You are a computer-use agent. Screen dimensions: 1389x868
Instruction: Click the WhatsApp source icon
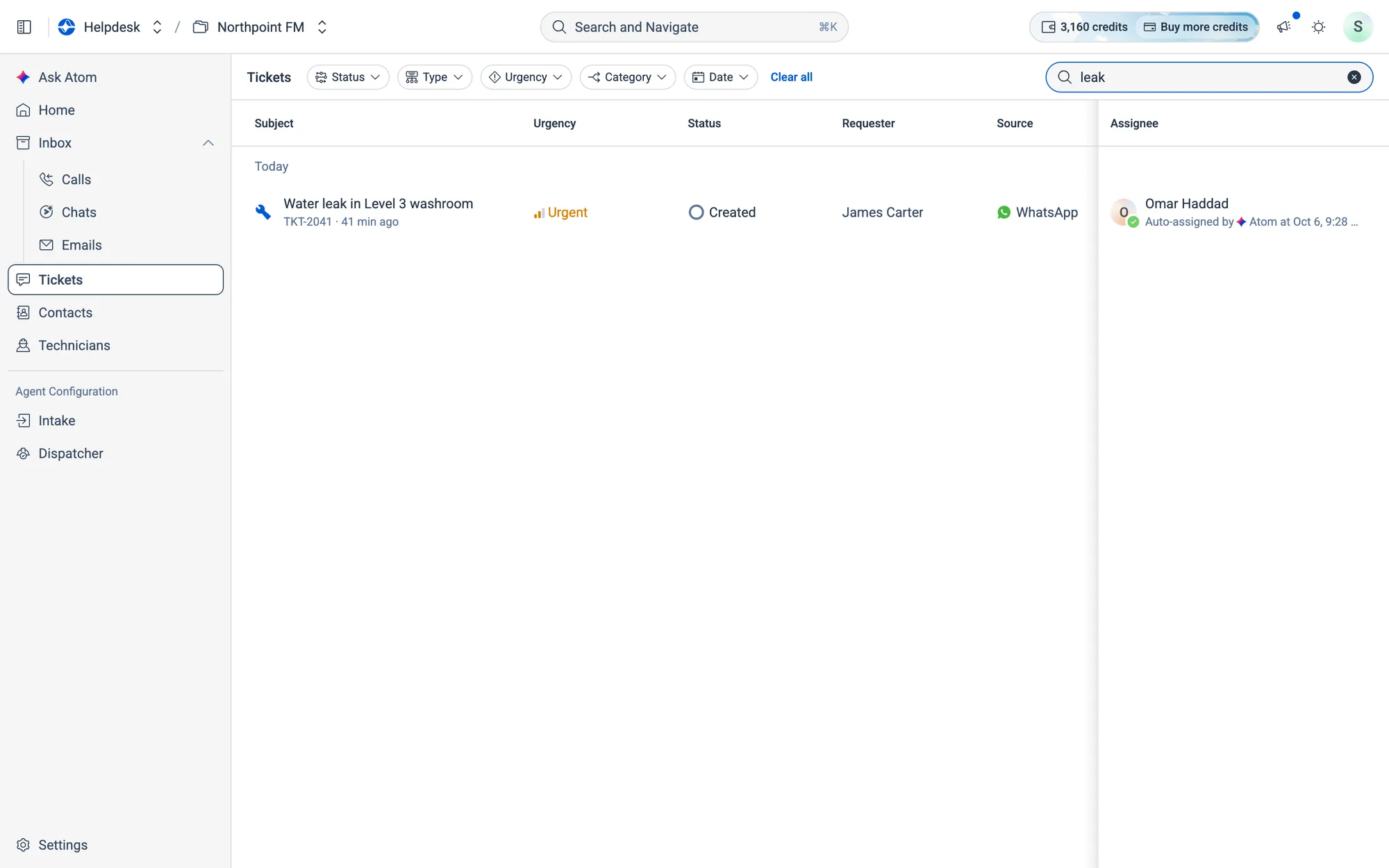pos(1004,212)
